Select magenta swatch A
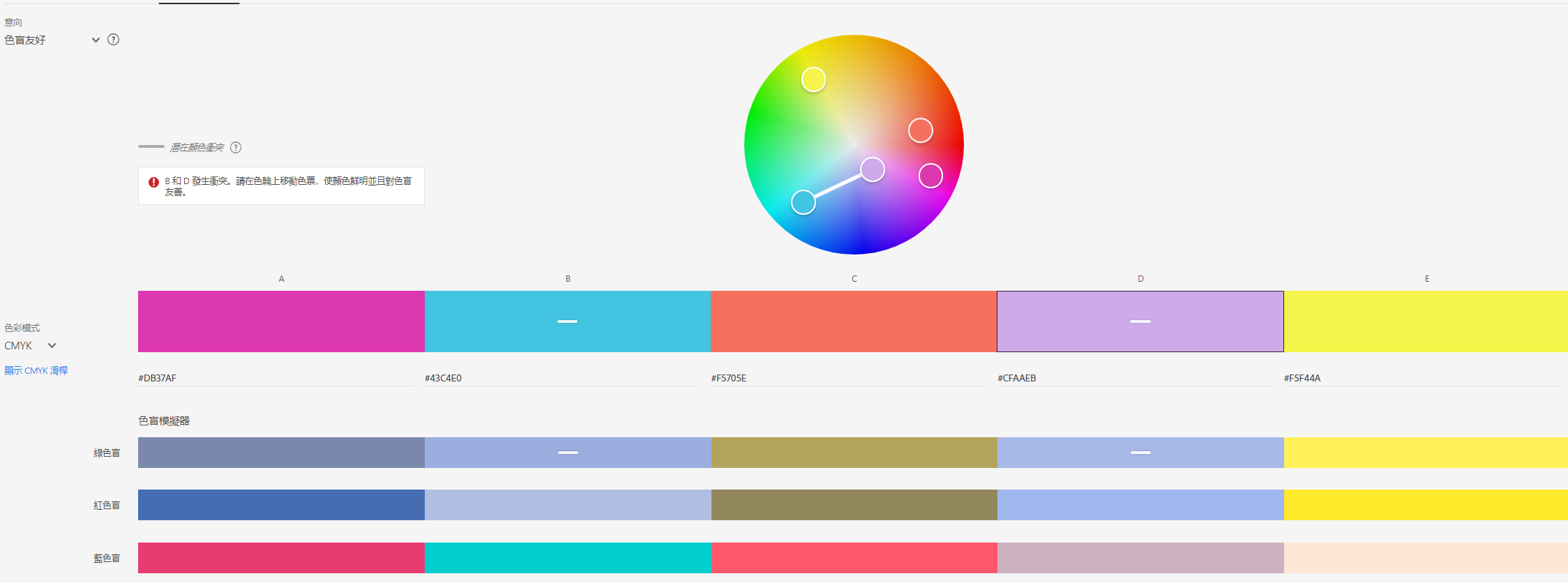 tap(281, 321)
